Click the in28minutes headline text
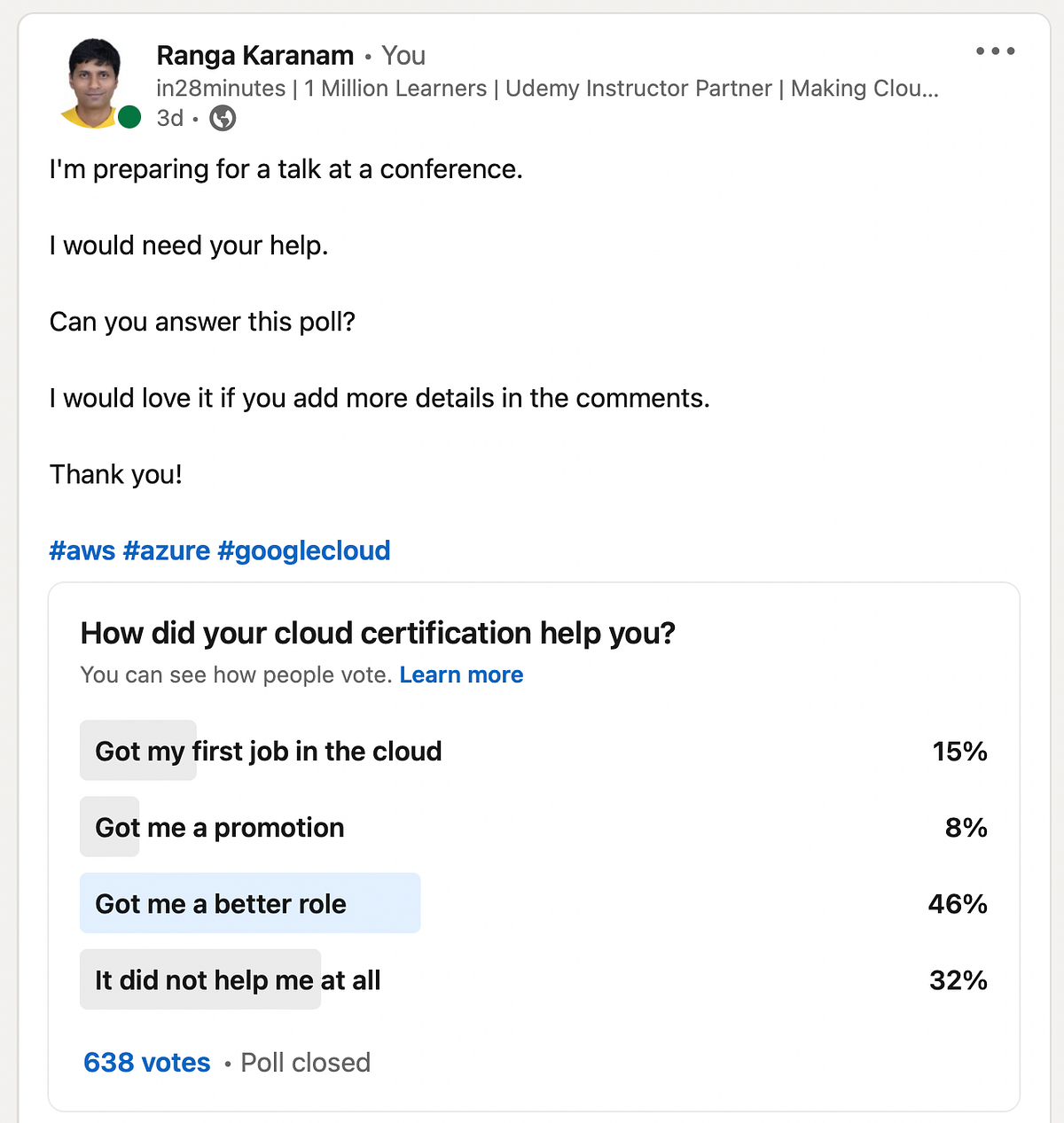Viewport: 1064px width, 1123px height. (x=546, y=89)
